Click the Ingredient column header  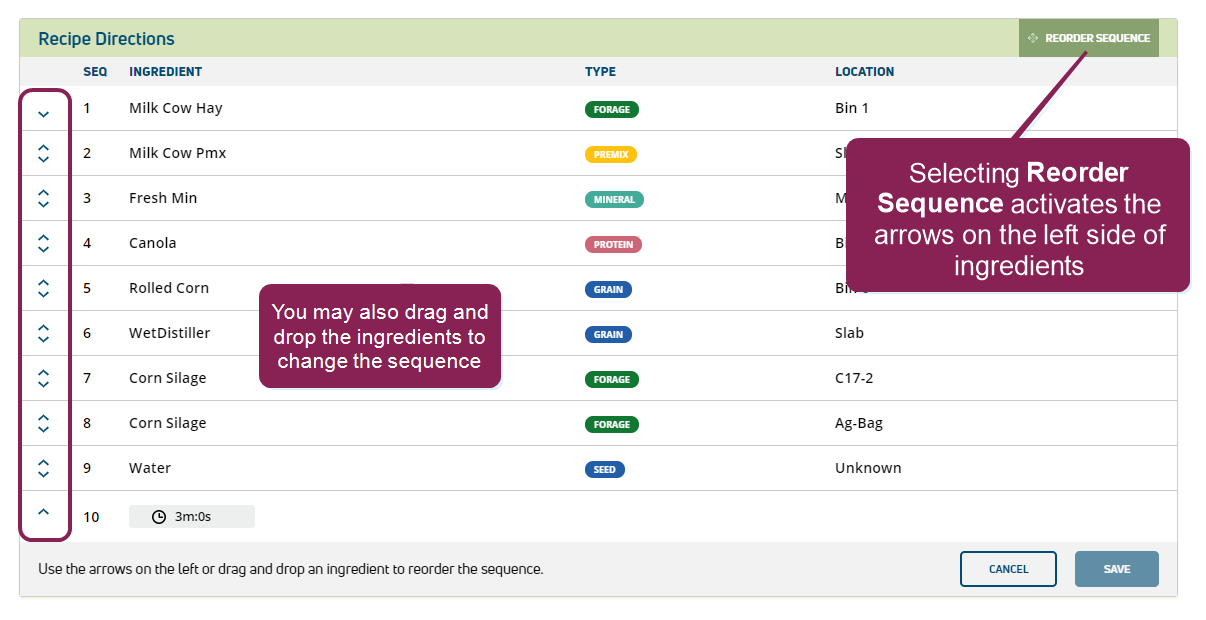coord(165,72)
